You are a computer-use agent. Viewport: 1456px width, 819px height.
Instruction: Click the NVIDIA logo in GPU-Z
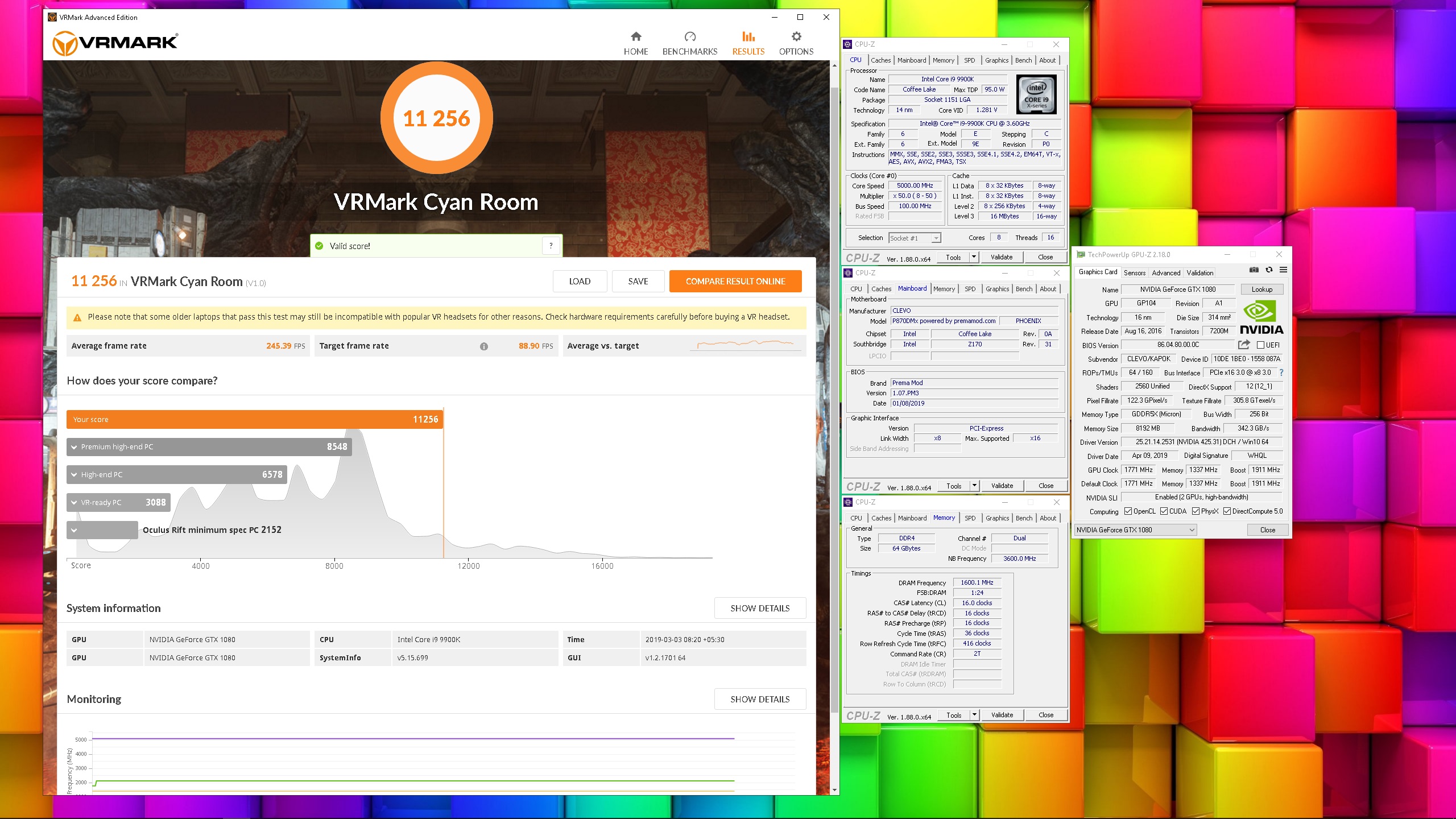click(1261, 317)
